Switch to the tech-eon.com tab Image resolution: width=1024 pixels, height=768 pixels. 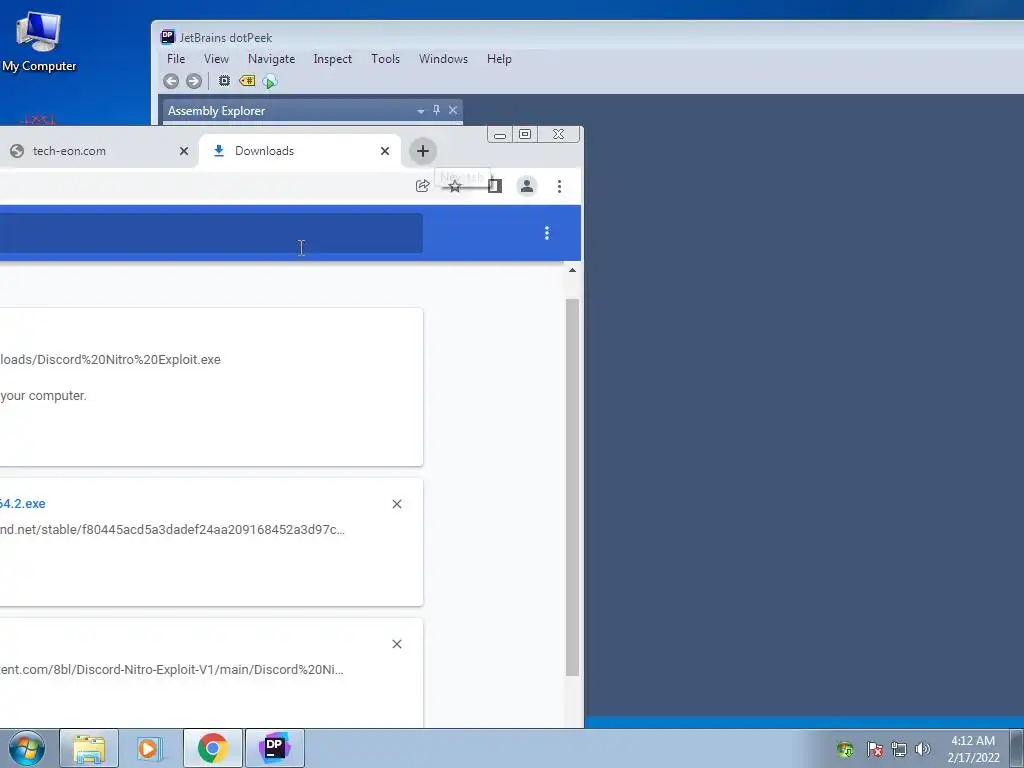click(x=98, y=151)
